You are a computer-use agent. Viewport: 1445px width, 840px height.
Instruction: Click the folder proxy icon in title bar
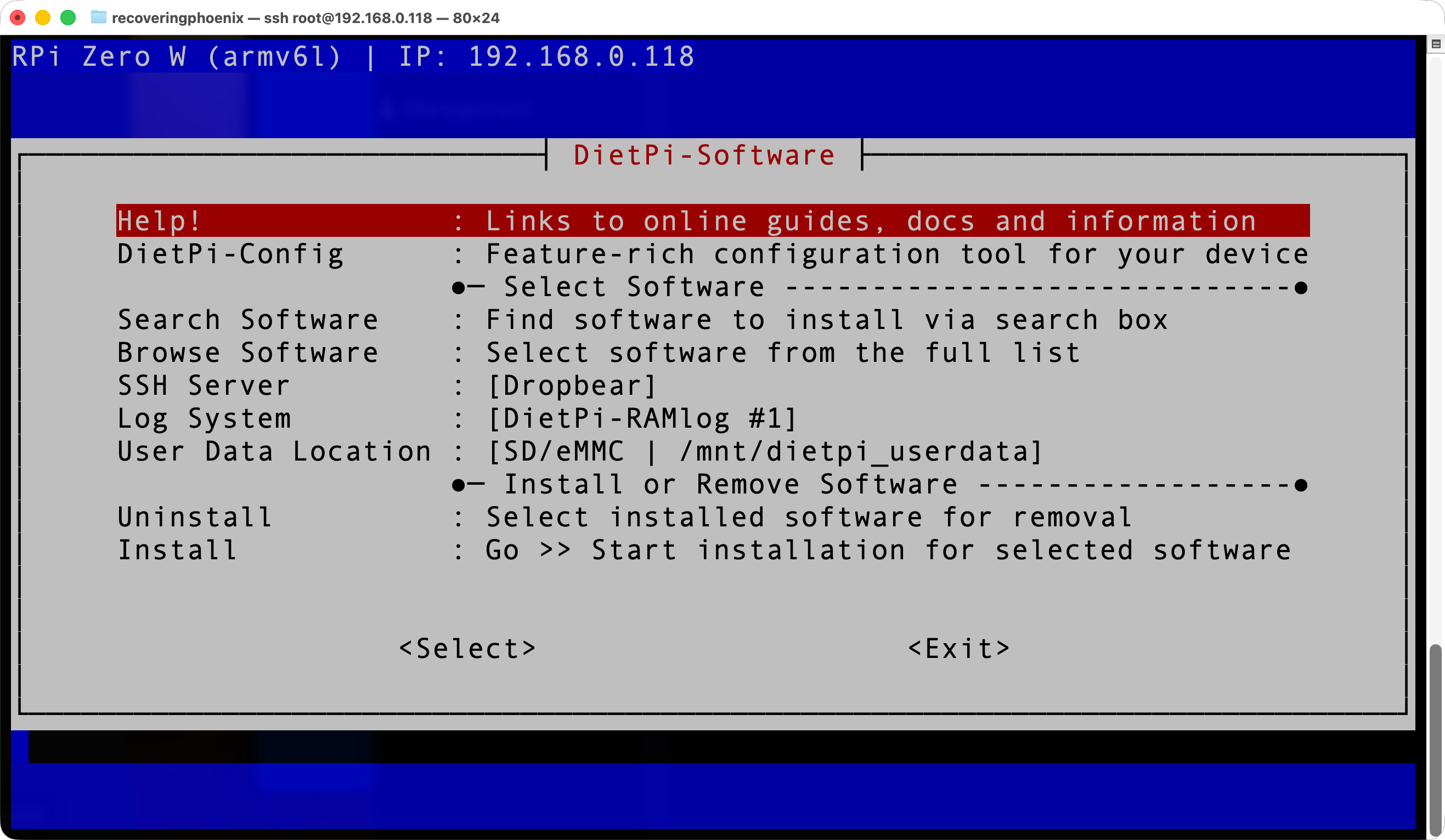[99, 17]
